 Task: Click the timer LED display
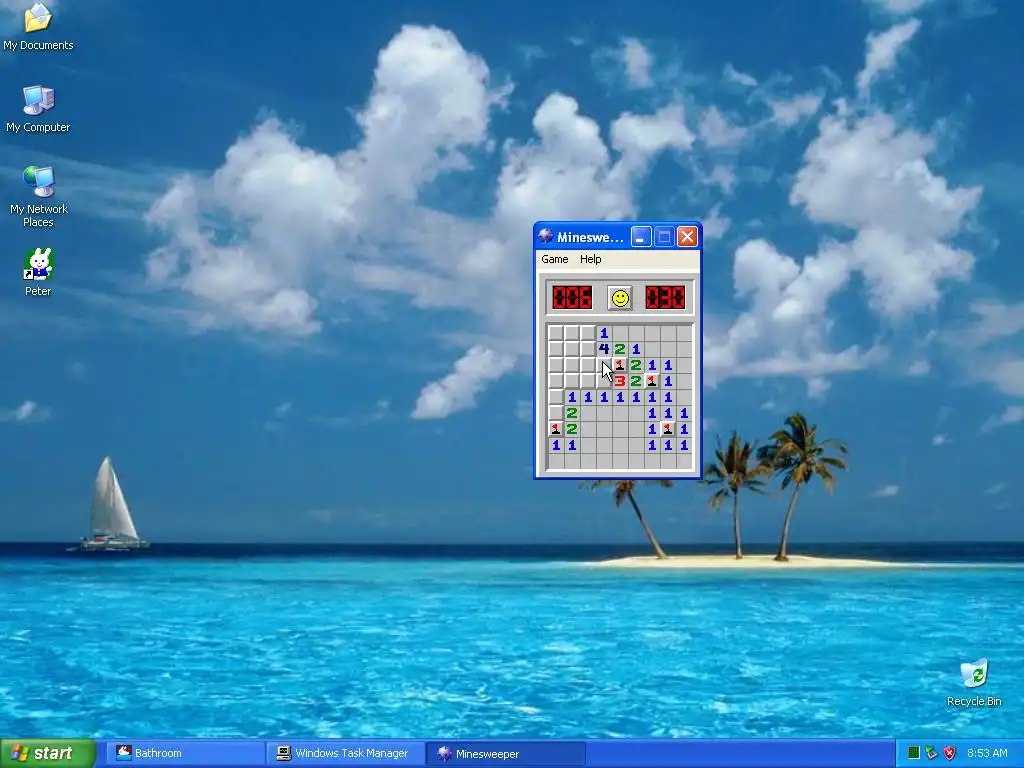(665, 298)
